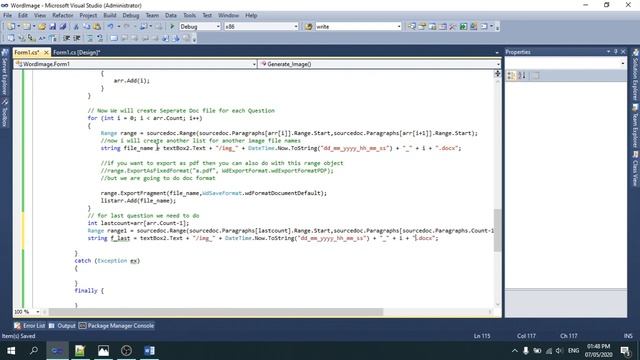
Task: Toggle Categorized view in Properties panel
Action: point(511,76)
